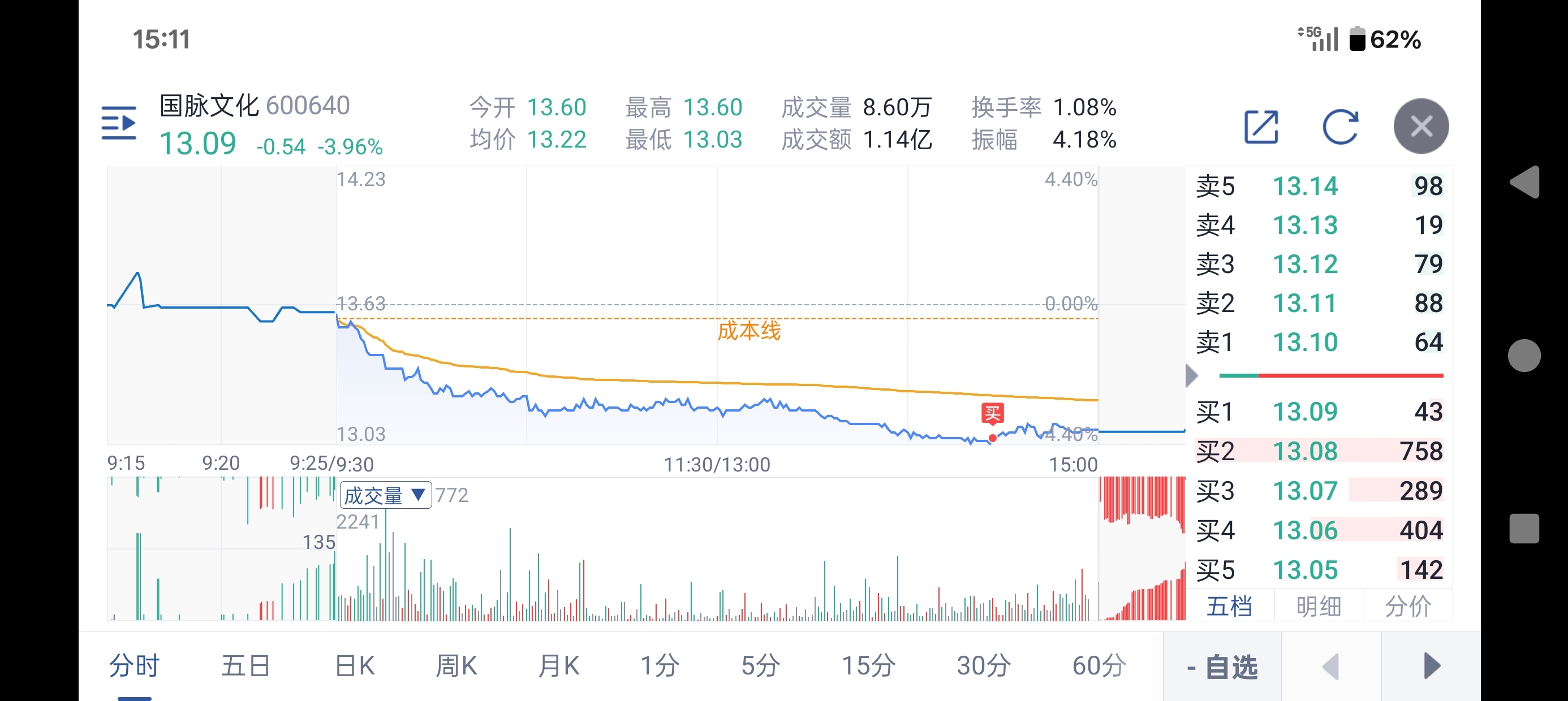Go to next stock arrow

(1432, 666)
